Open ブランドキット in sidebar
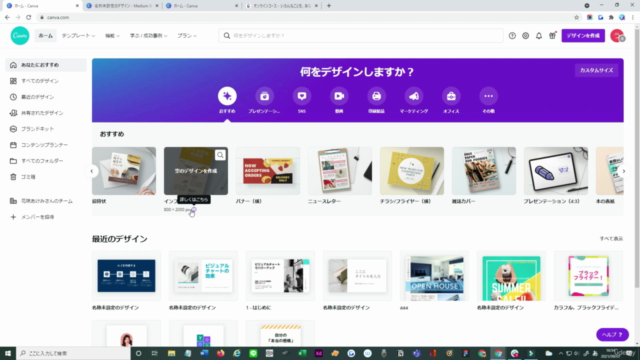Image resolution: width=640 pixels, height=360 pixels. (x=46, y=129)
